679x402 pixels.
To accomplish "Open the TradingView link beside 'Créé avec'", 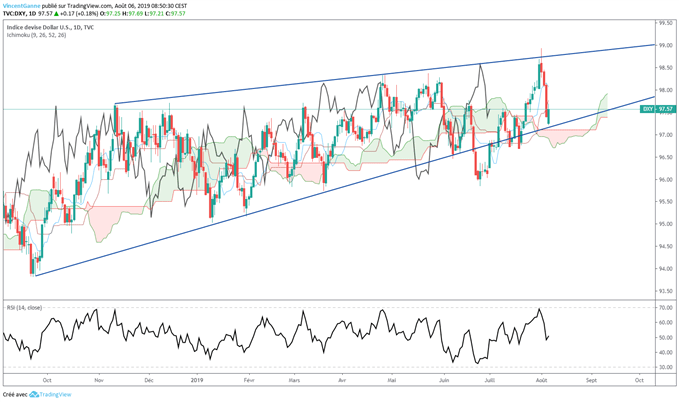I will (x=55, y=395).
